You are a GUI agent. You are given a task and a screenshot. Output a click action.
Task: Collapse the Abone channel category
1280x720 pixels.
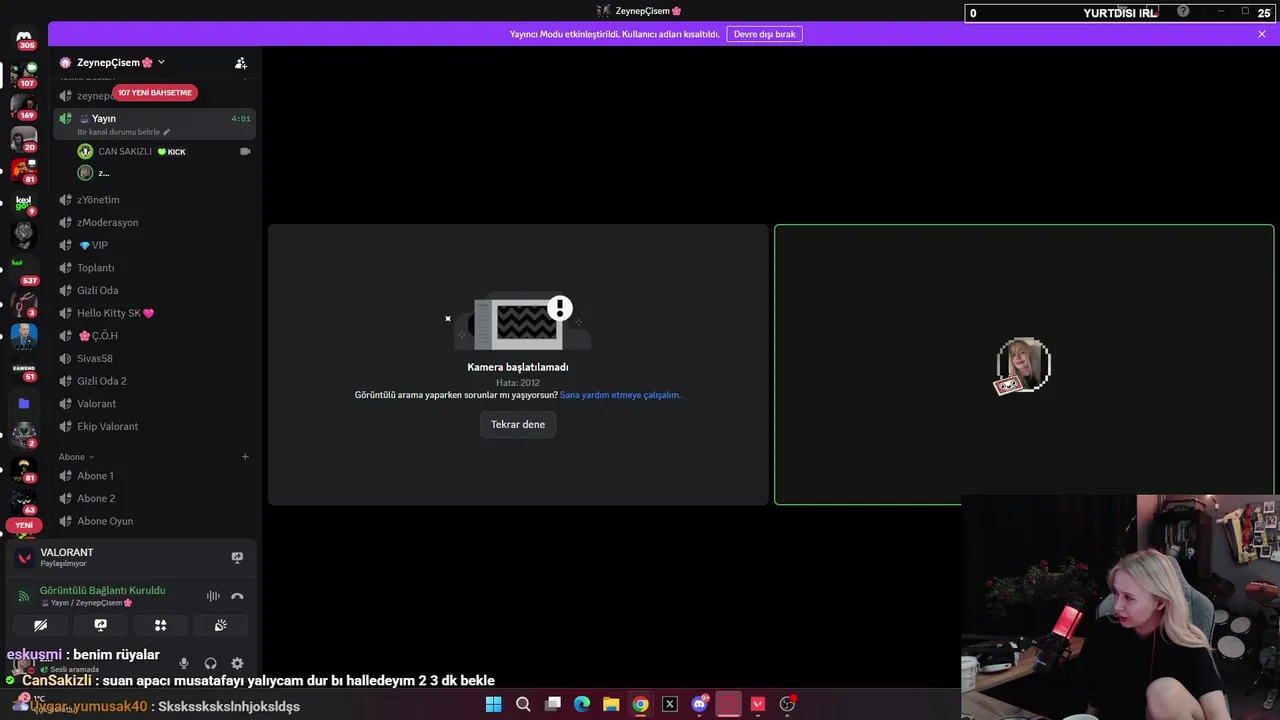[x=76, y=457]
